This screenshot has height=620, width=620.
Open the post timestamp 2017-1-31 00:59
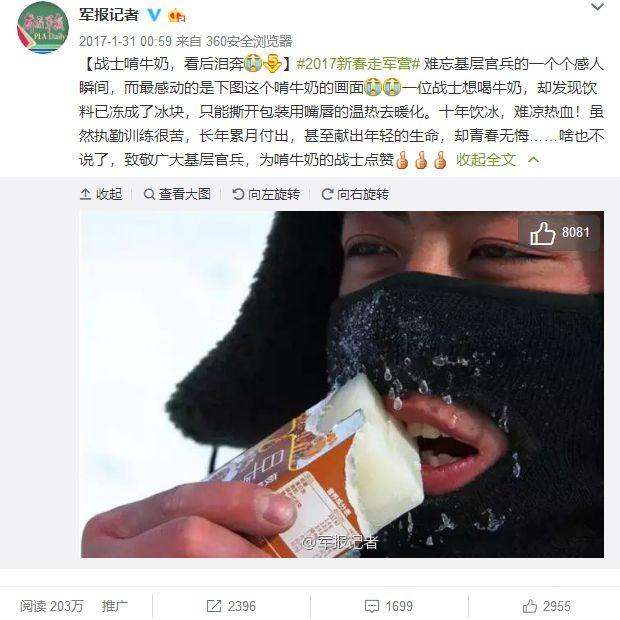pos(125,41)
